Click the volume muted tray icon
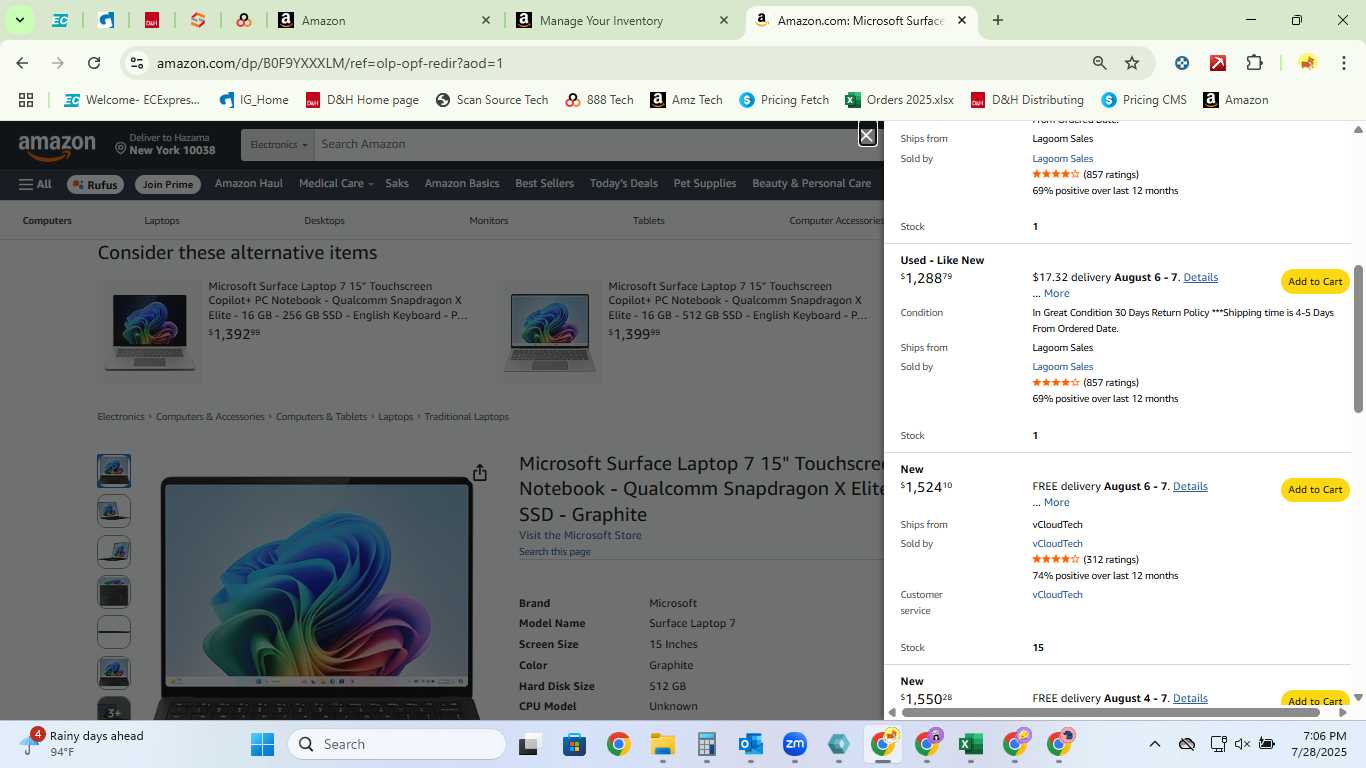1366x768 pixels. tap(1242, 744)
